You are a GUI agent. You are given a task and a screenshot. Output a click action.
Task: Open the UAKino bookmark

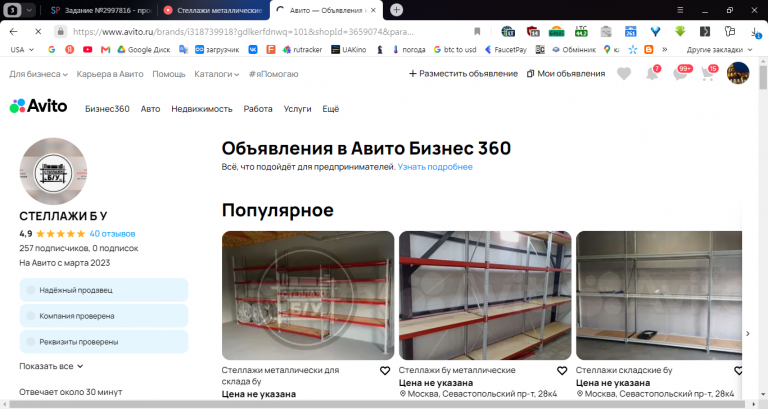tap(349, 49)
